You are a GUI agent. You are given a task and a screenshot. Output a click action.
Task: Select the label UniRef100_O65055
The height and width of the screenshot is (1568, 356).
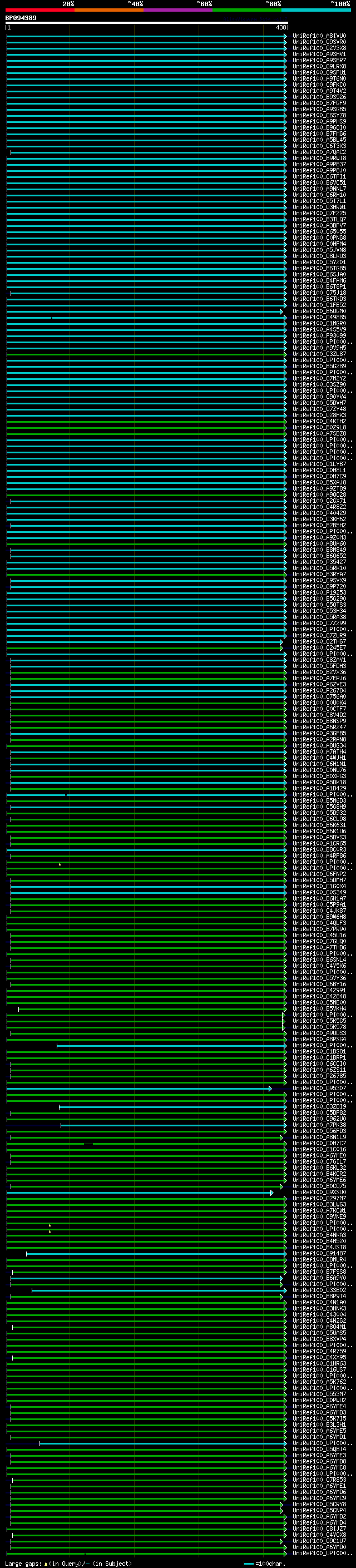click(319, 231)
